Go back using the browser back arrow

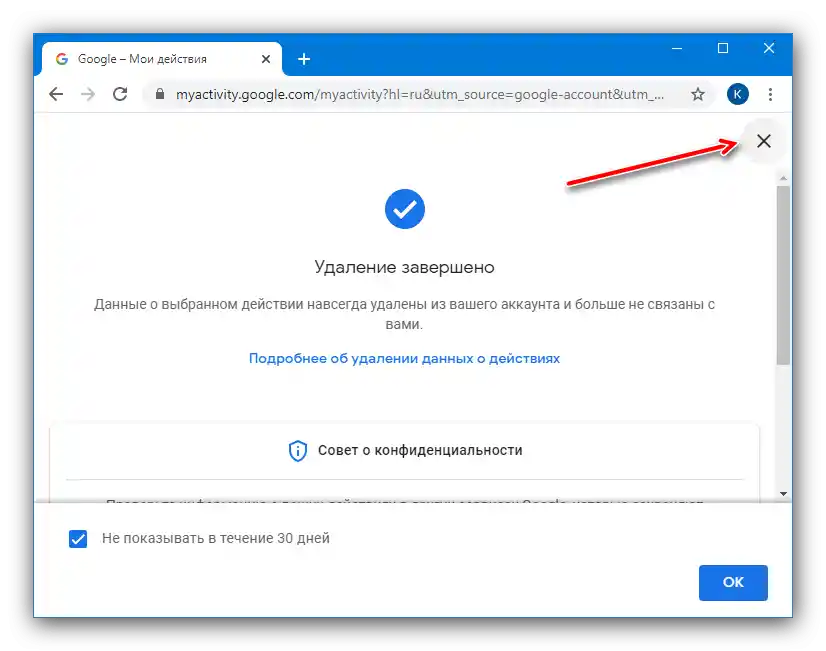pyautogui.click(x=56, y=94)
